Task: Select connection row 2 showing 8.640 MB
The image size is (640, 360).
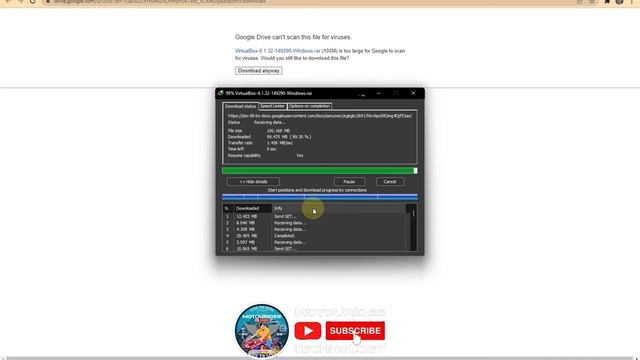Action: click(314, 223)
